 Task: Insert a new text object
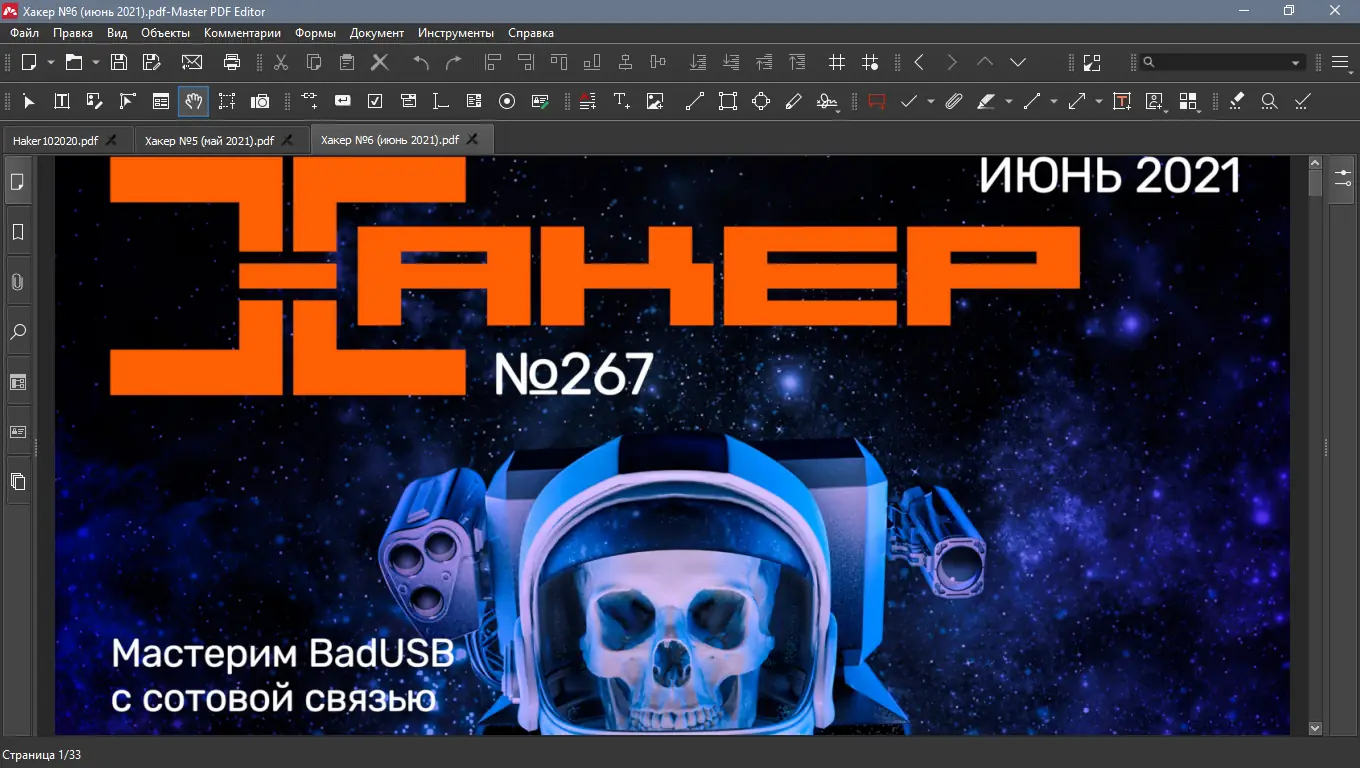pyautogui.click(x=621, y=101)
